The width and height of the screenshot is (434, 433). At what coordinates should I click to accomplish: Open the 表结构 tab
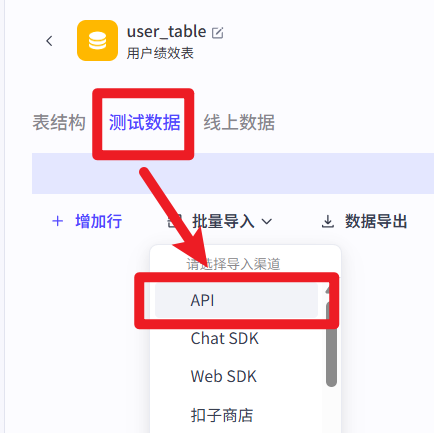tap(59, 122)
